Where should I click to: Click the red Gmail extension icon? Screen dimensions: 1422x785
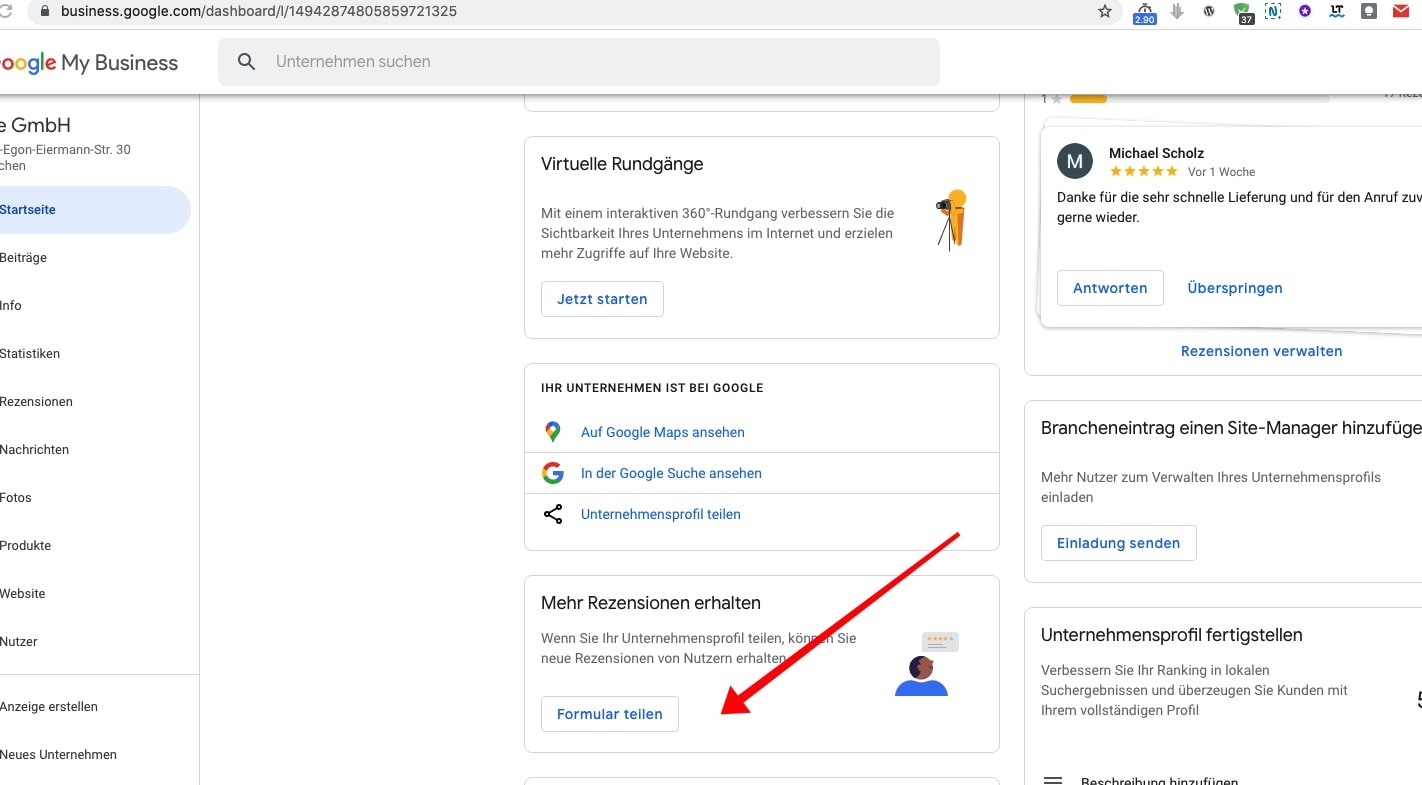[1401, 12]
